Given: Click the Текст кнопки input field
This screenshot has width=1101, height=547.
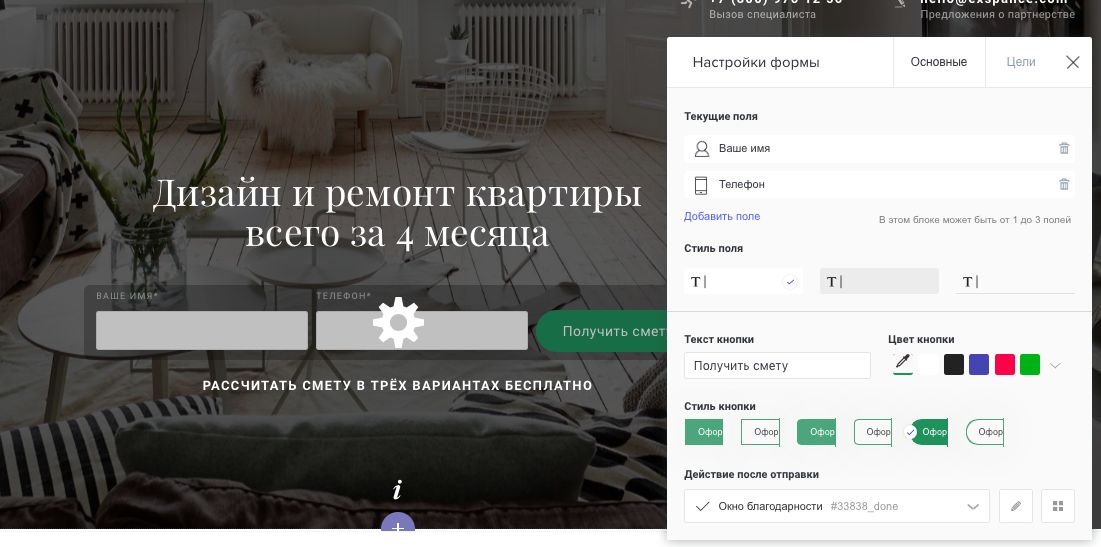Looking at the screenshot, I should pos(777,366).
